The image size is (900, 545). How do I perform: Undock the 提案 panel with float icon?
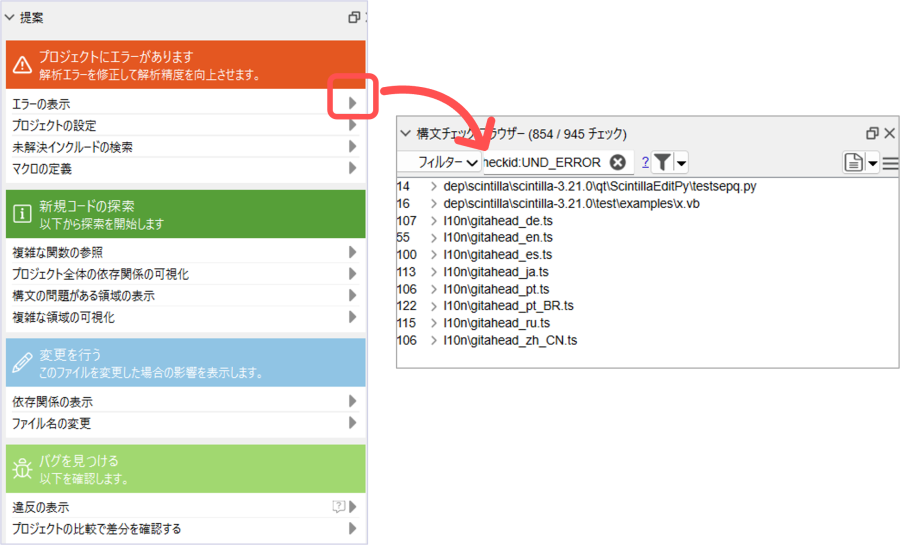click(354, 18)
